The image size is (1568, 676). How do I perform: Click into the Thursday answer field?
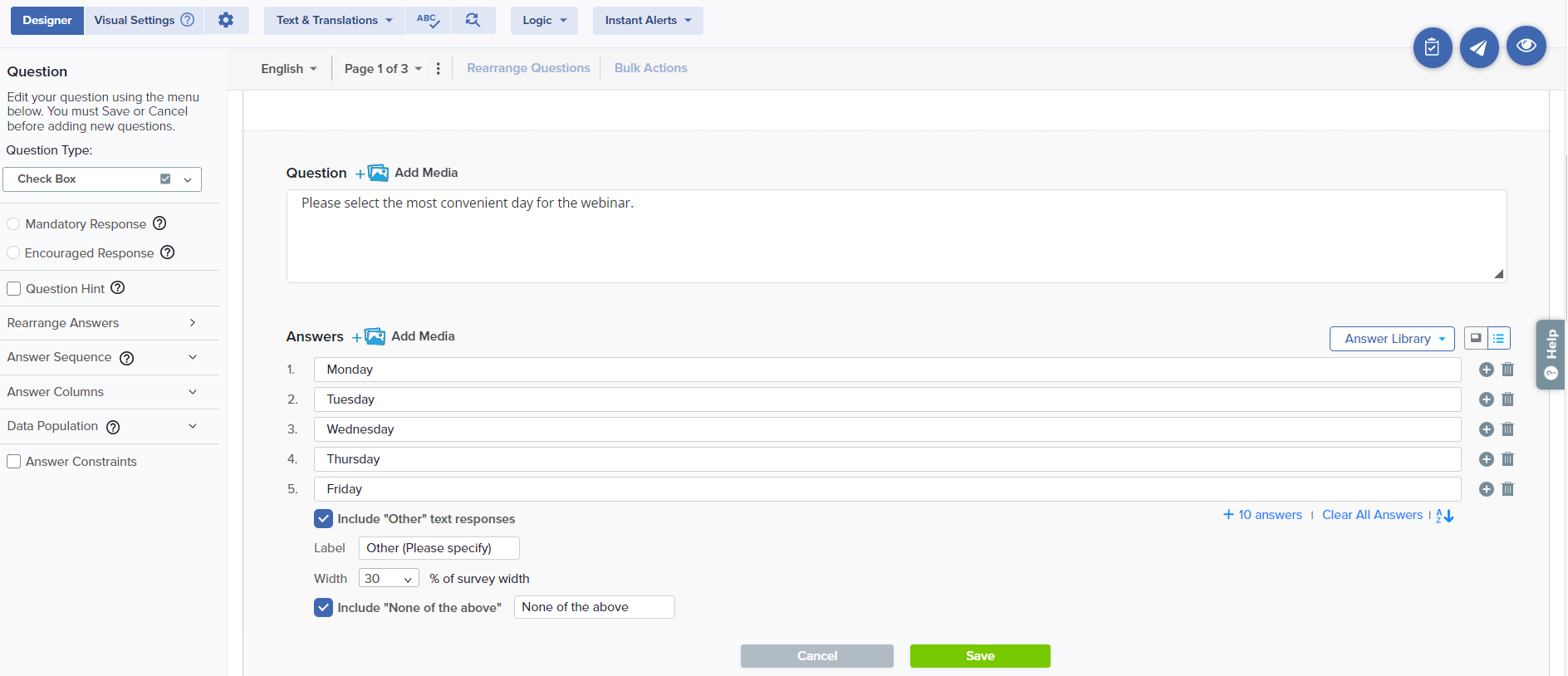click(x=886, y=459)
